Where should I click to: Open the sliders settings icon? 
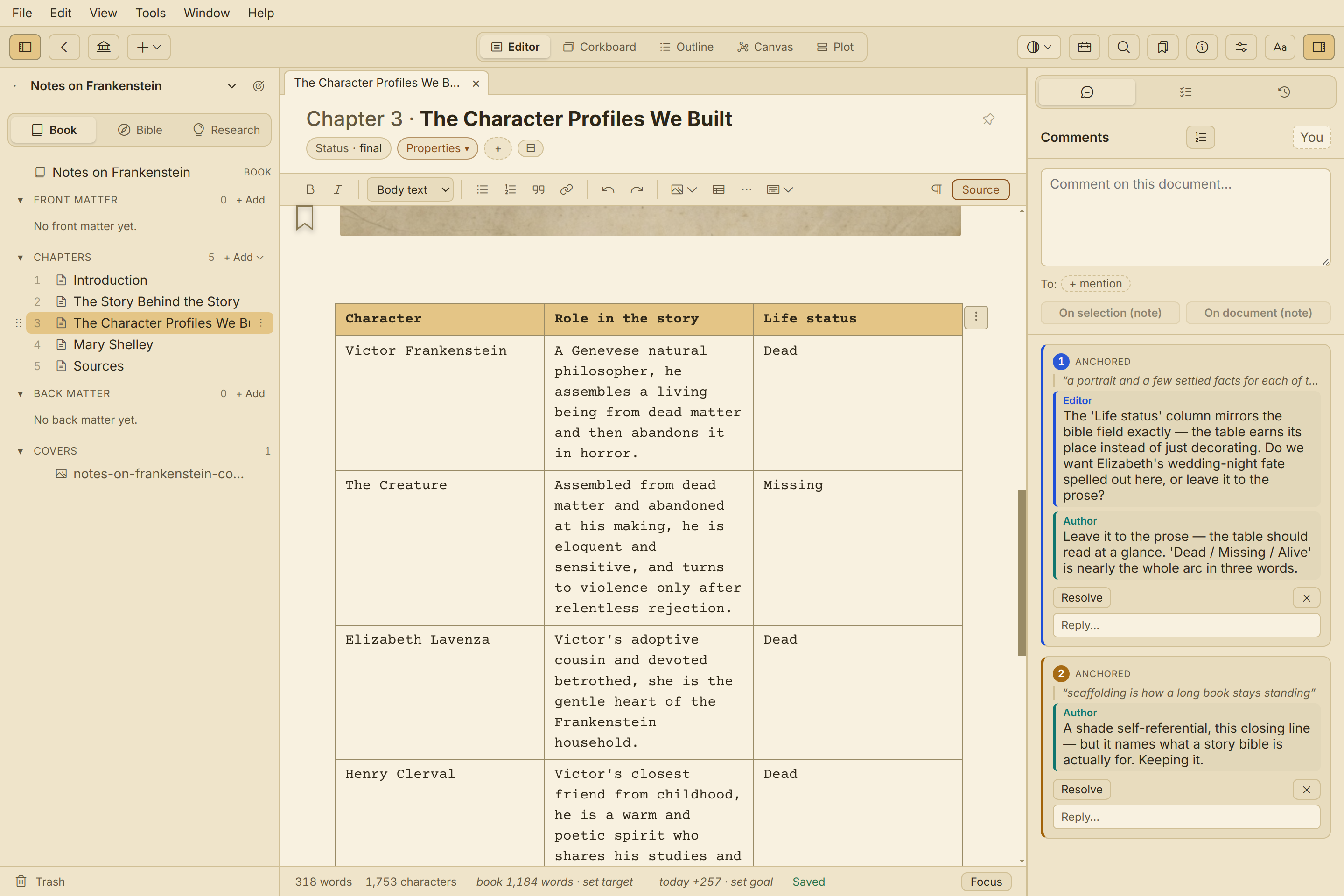click(x=1241, y=47)
